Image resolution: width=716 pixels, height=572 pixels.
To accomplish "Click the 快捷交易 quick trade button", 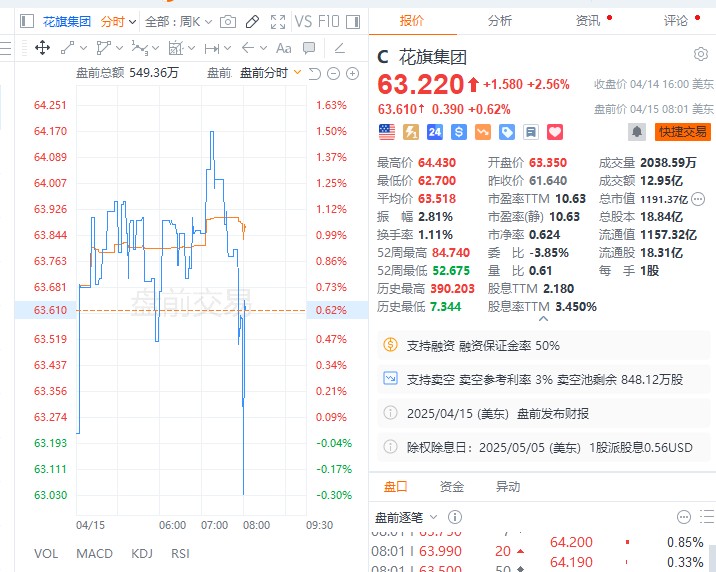I will pos(683,132).
